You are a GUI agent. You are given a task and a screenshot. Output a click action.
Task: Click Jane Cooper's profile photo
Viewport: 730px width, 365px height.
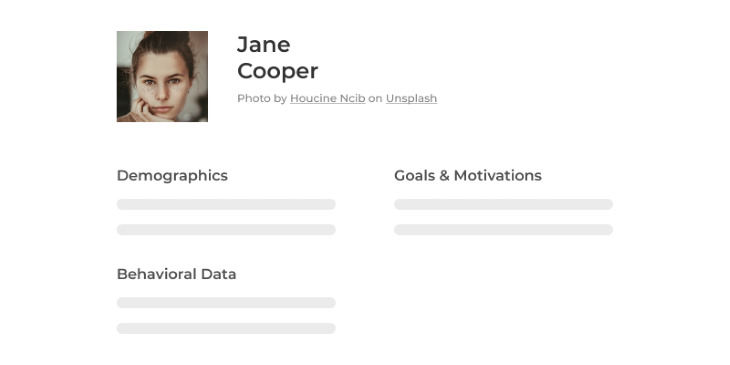(x=162, y=76)
